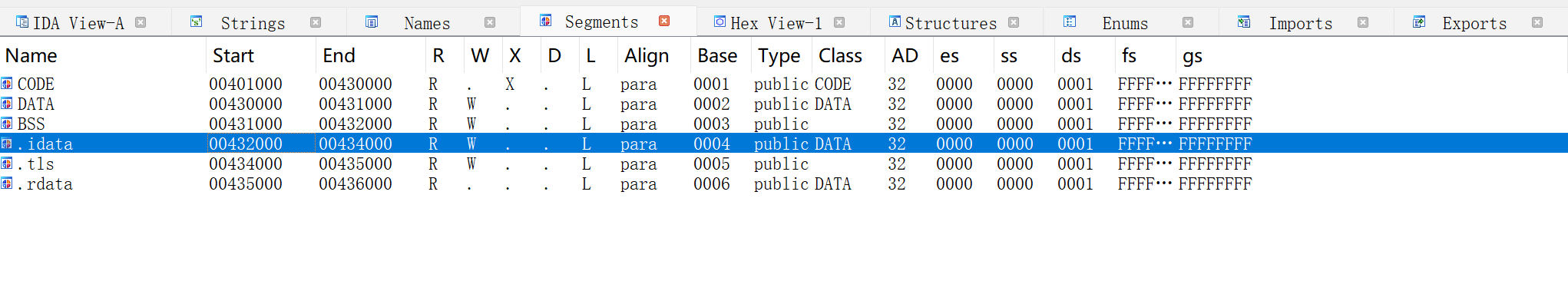Click the fs column header
The height and width of the screenshot is (304, 1568).
(x=1146, y=55)
